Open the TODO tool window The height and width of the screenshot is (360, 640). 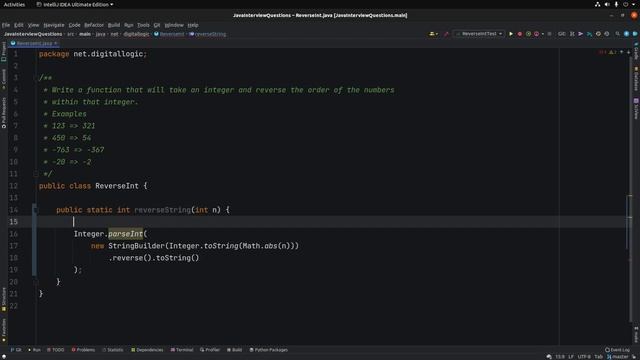(56, 350)
